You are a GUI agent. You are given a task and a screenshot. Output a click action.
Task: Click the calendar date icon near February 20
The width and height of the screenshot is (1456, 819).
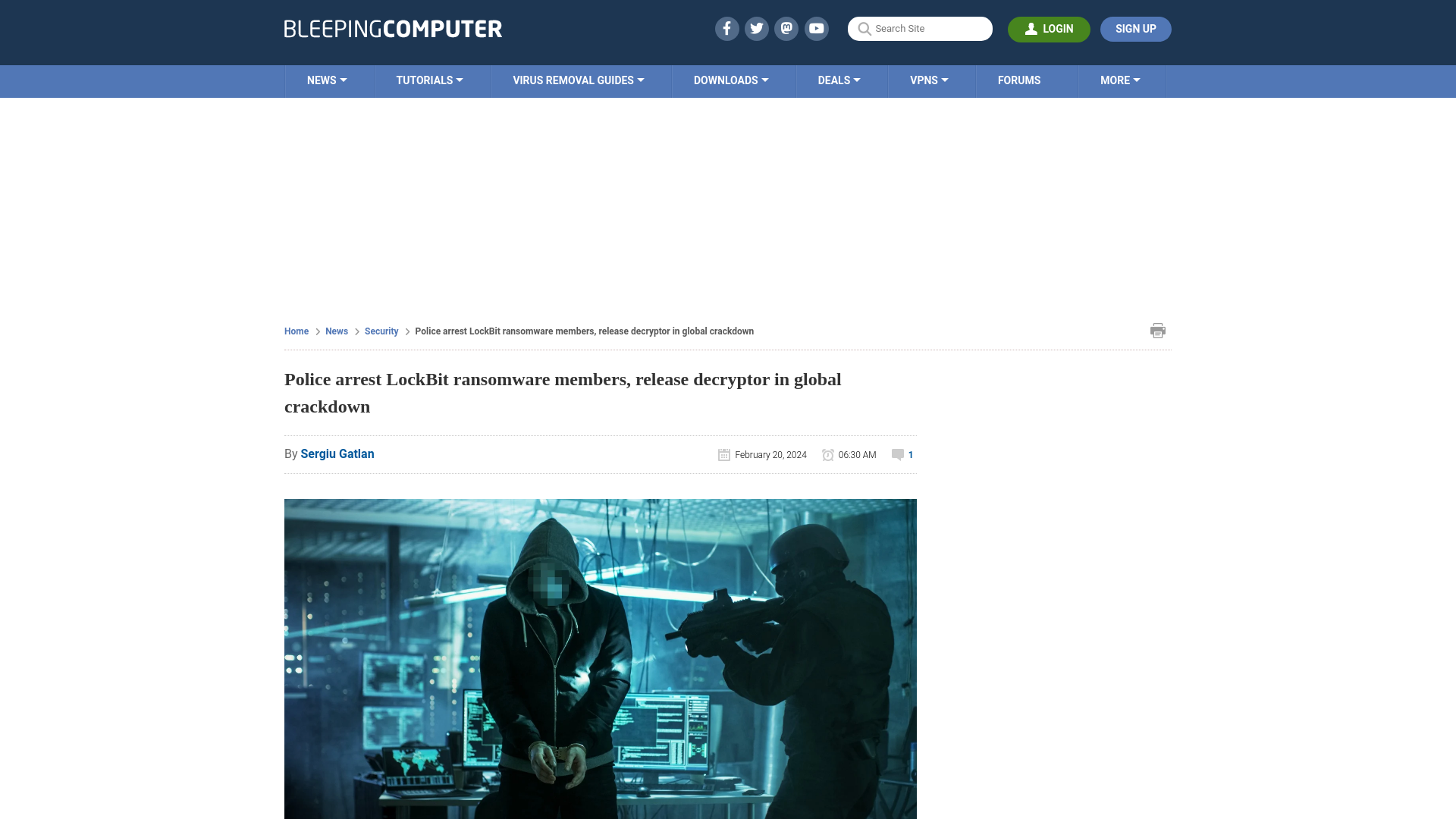tap(724, 454)
